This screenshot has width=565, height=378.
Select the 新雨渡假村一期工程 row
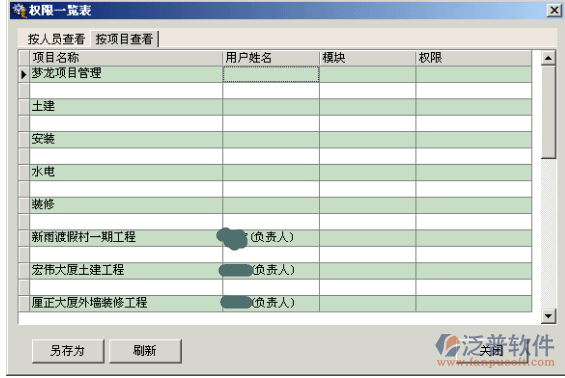(275, 238)
